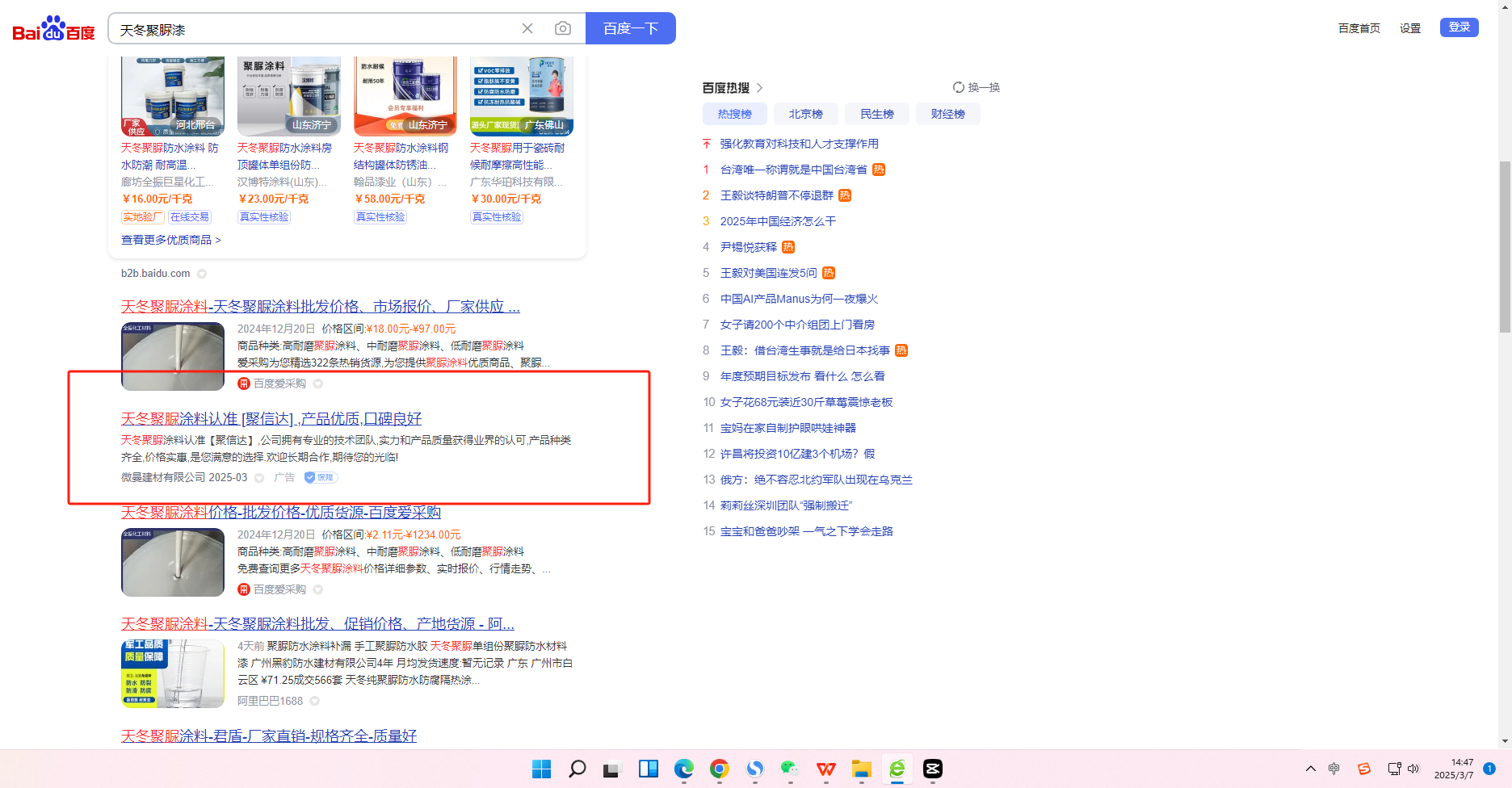Open hot search 王毅对美国连发5问

(769, 273)
